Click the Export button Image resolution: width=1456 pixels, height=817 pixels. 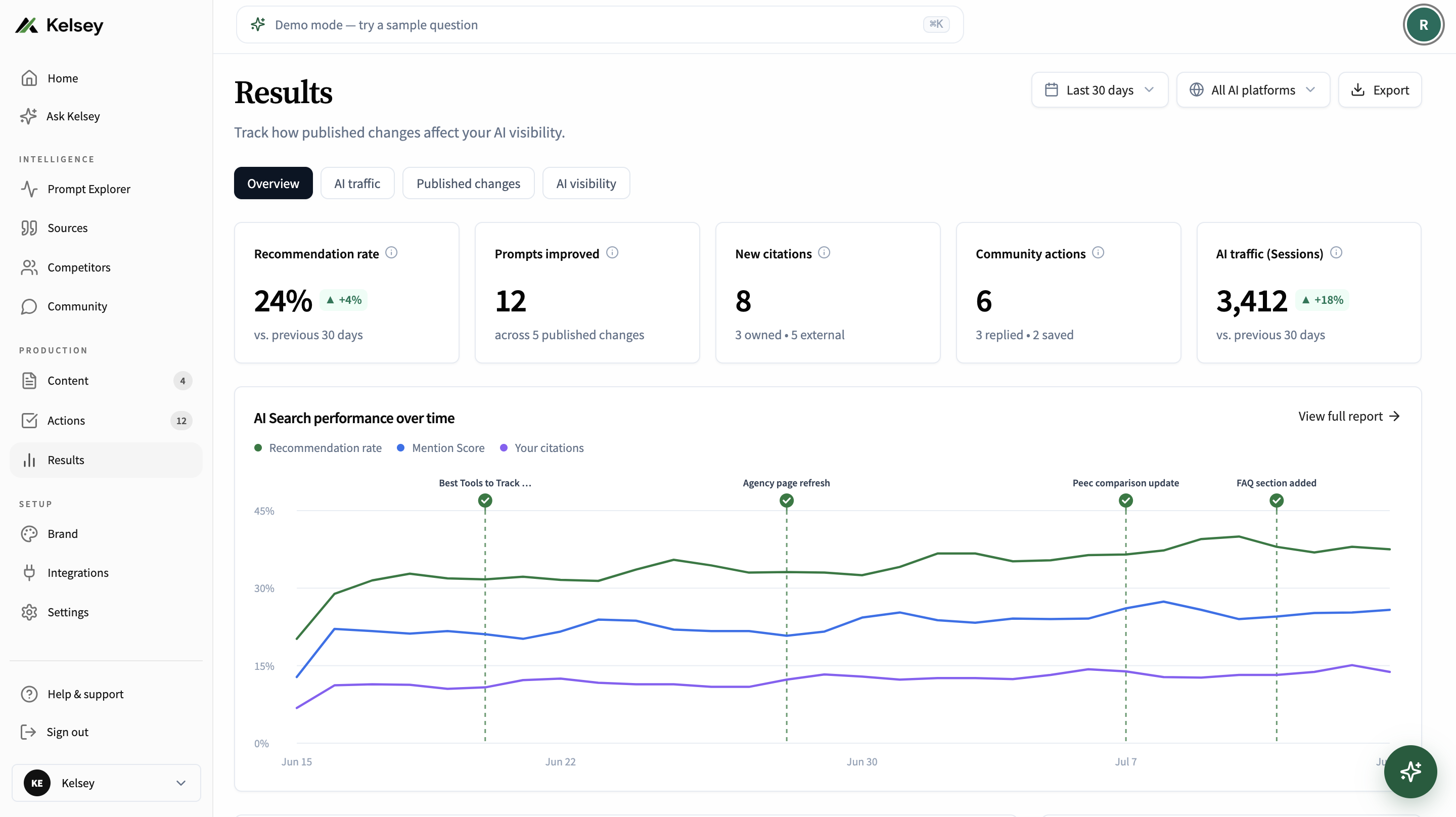1380,90
